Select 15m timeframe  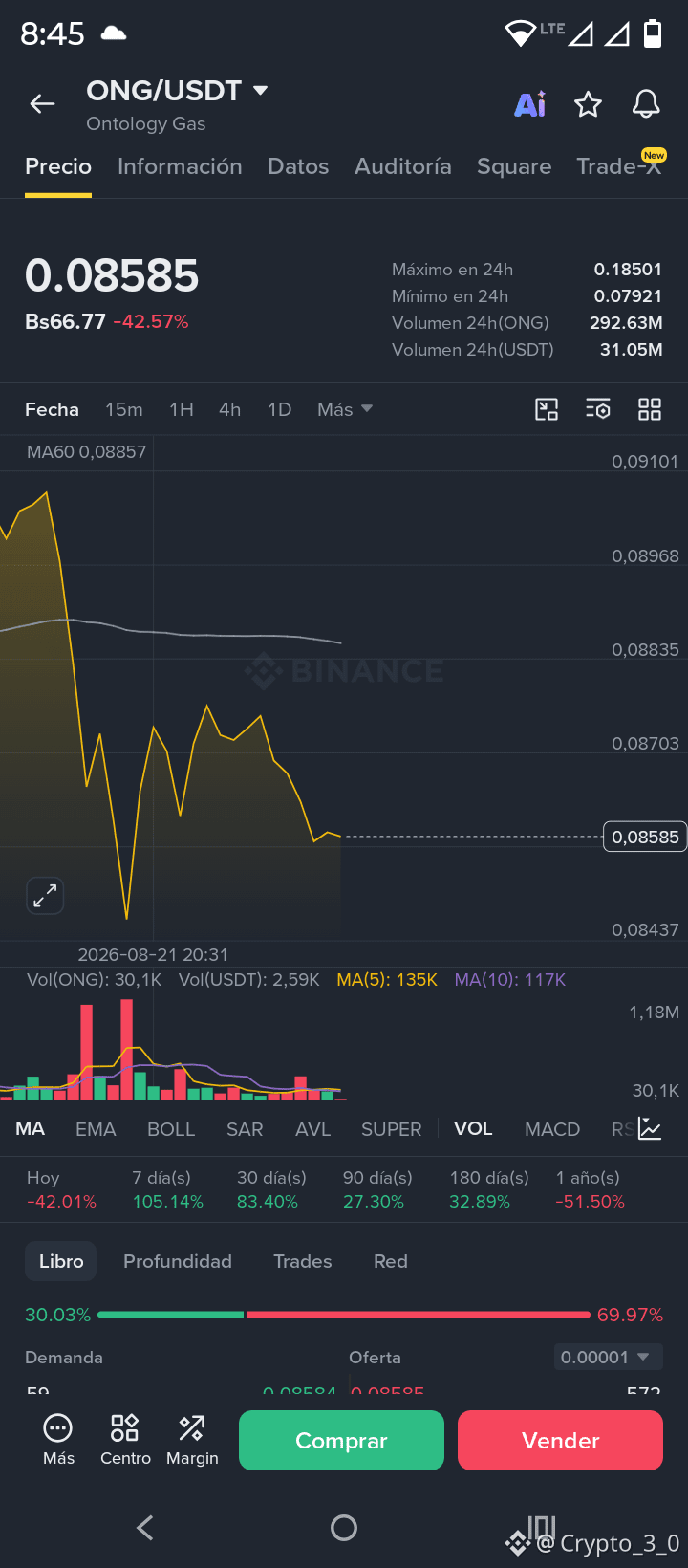click(124, 409)
